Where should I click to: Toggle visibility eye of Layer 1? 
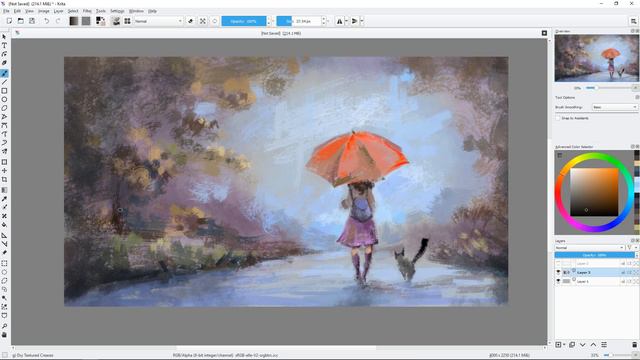(558, 281)
